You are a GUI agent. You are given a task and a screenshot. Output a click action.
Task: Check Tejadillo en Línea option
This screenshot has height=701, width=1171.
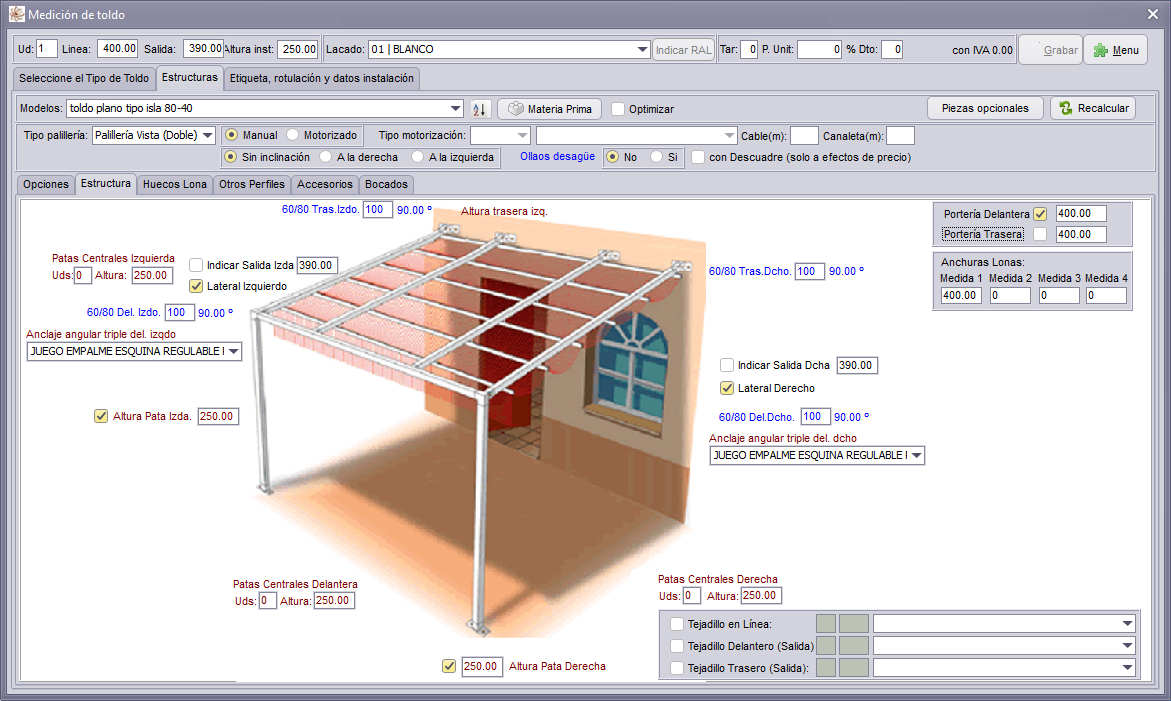pyautogui.click(x=677, y=624)
